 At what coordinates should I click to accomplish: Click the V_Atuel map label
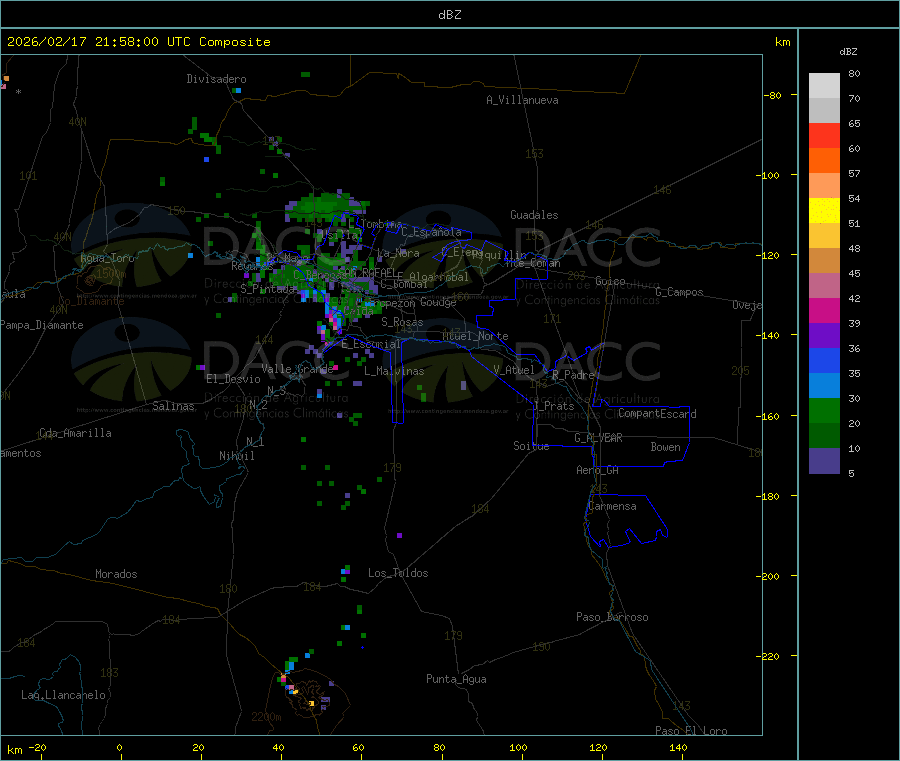click(514, 370)
